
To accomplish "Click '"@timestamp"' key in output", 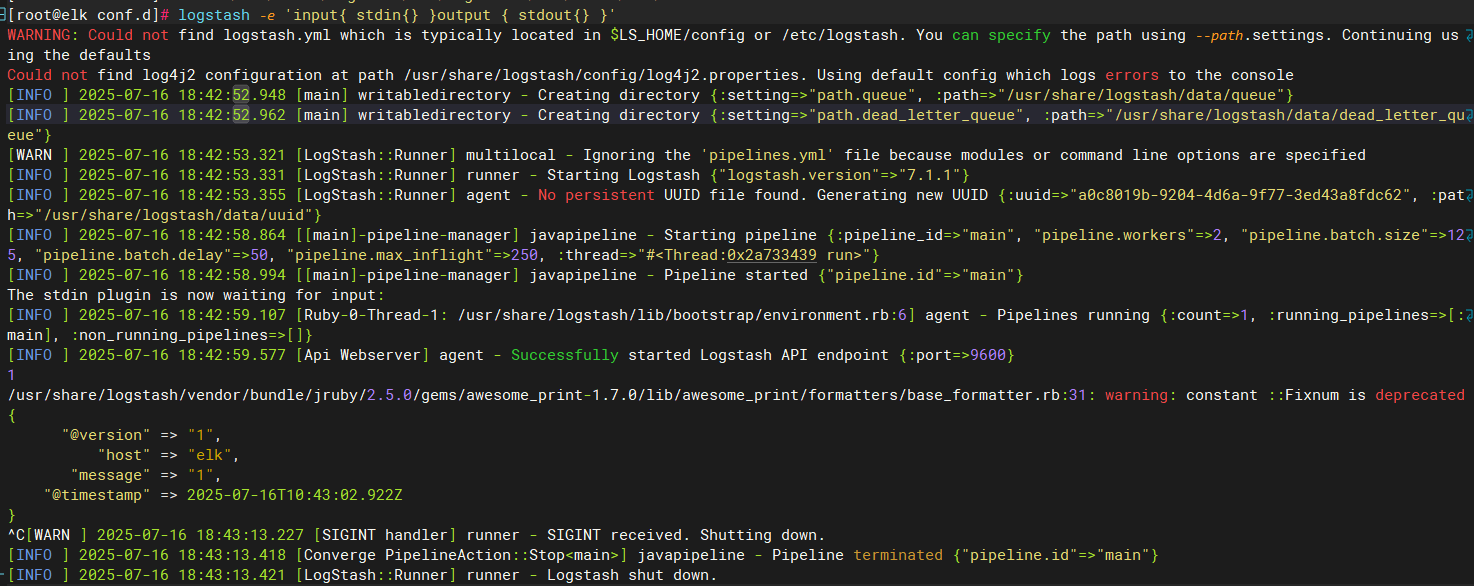I will (96, 495).
